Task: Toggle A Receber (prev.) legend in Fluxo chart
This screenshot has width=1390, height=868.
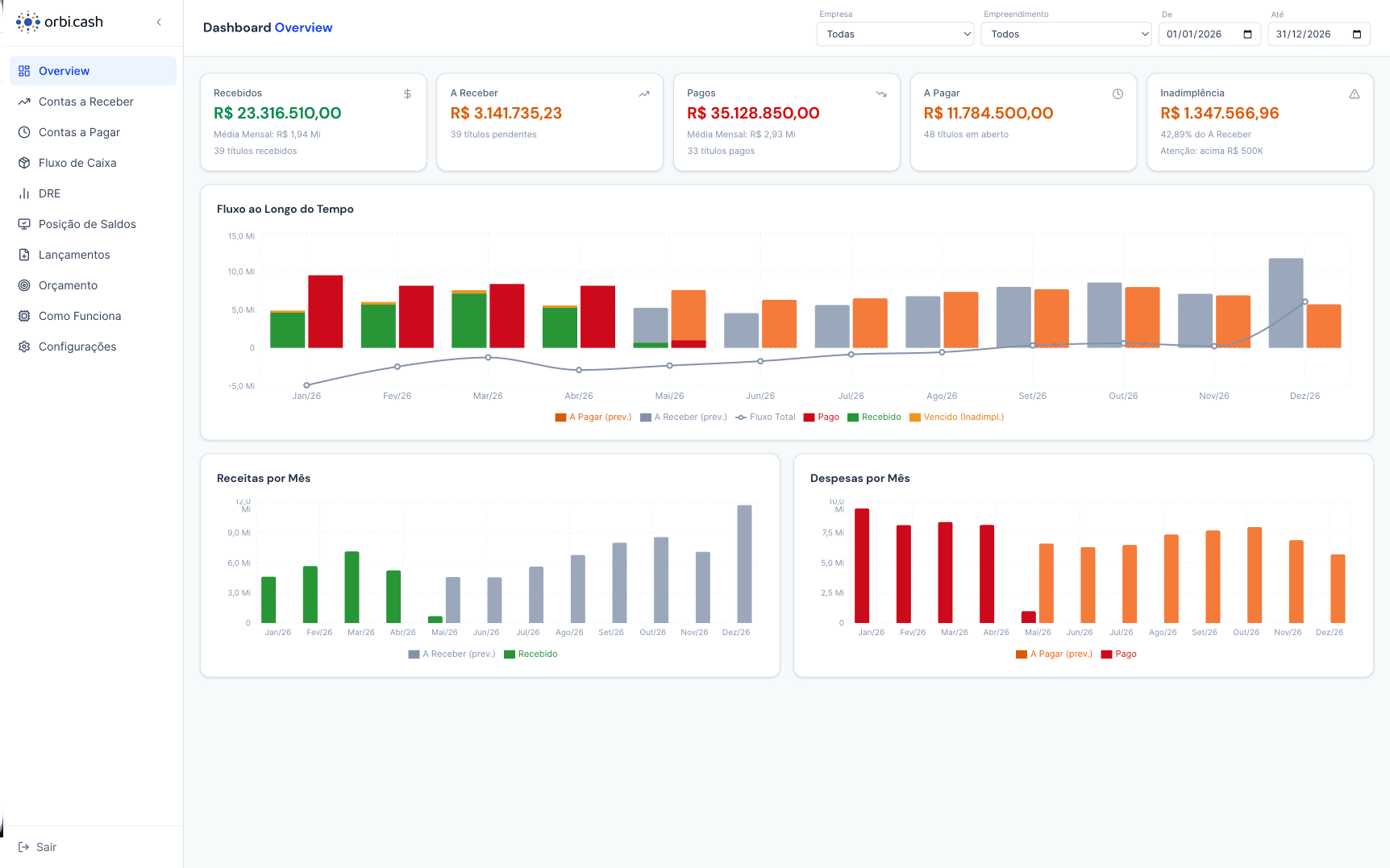Action: 684,417
